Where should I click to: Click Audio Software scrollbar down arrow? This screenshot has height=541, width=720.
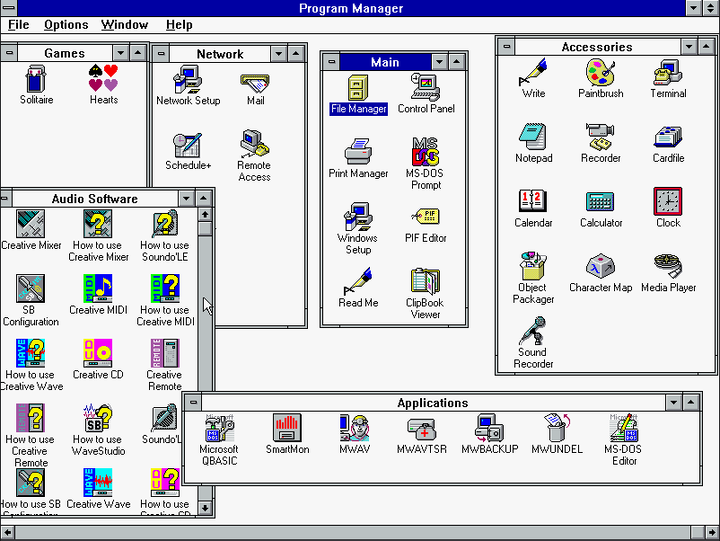(x=205, y=508)
